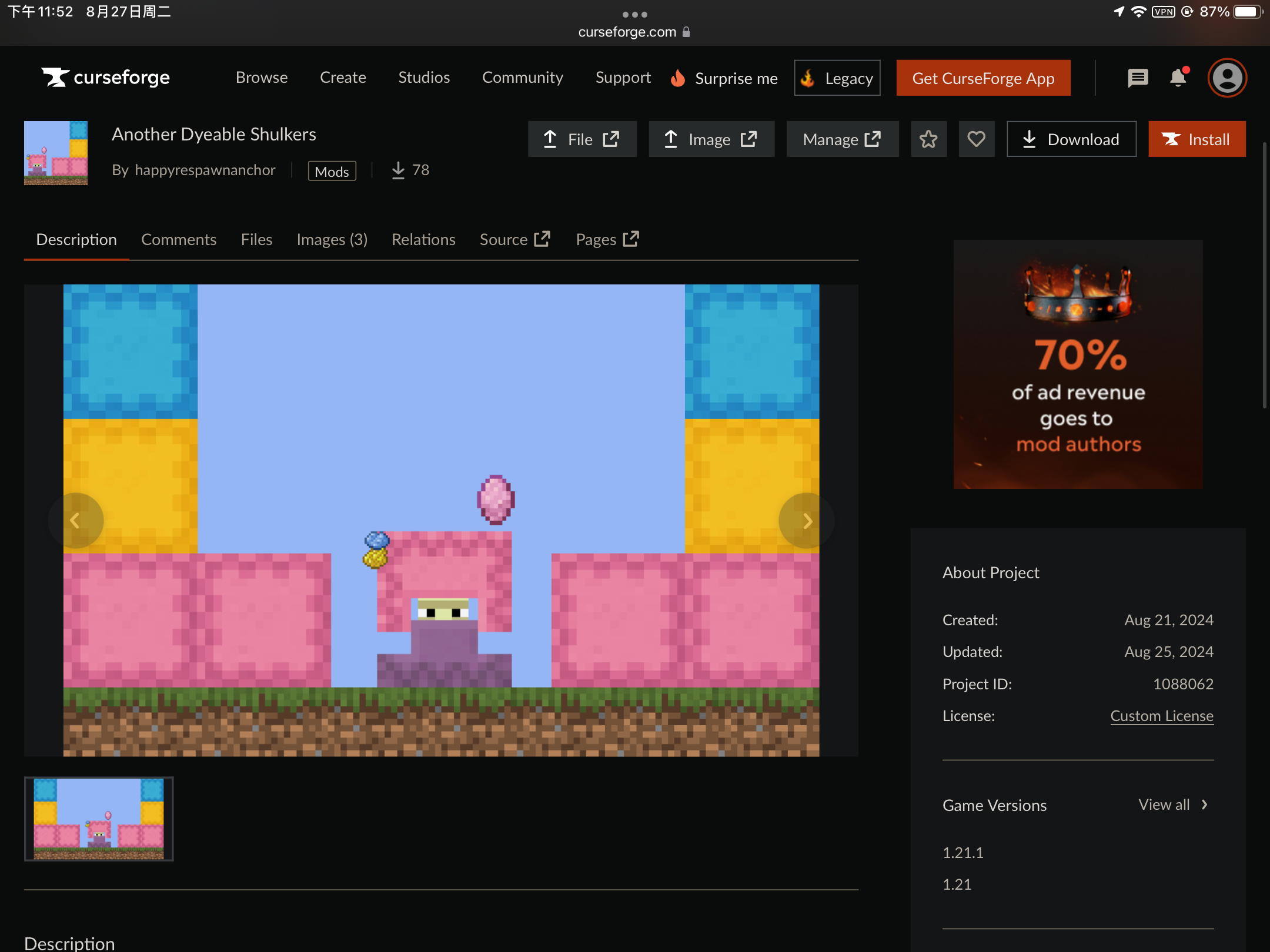
Task: Show previous gallery image
Action: tap(75, 521)
